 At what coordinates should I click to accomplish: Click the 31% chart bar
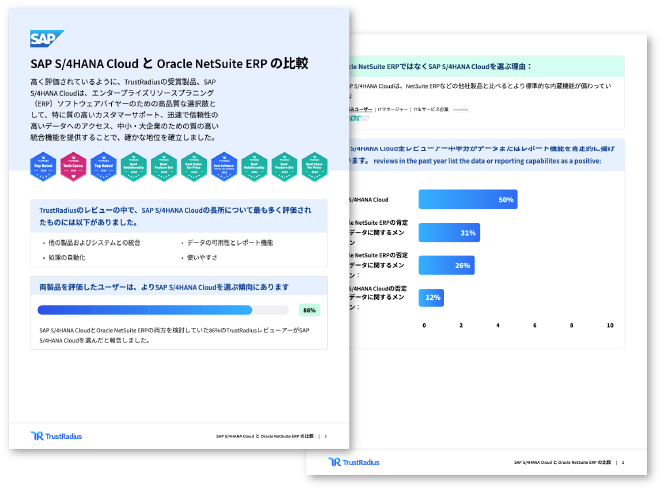tap(449, 233)
